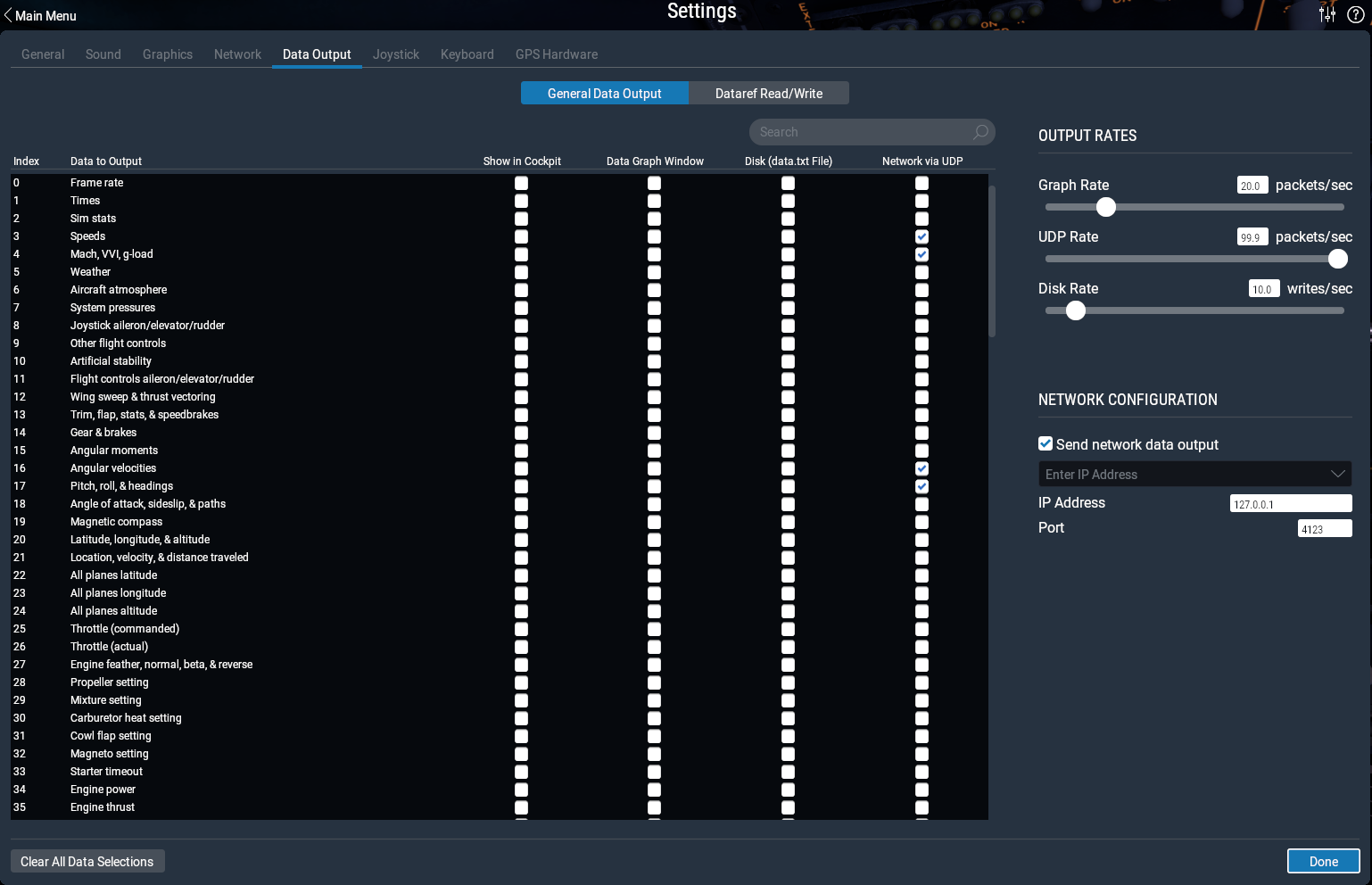Expand the Enter IP Address dropdown
Screen dimensions: 1372x885
coord(1337,474)
